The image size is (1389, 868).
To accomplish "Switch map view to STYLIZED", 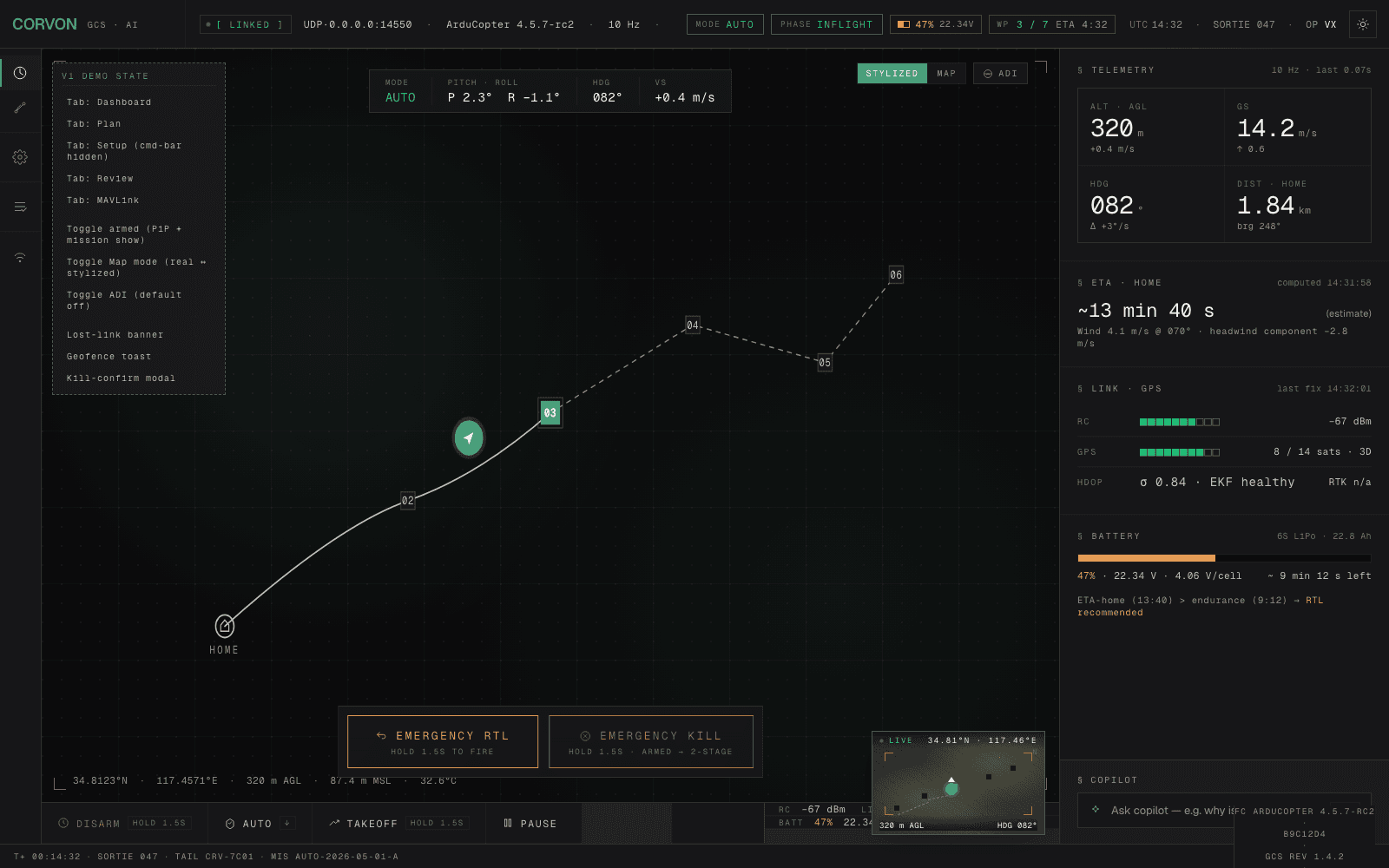I will pyautogui.click(x=892, y=74).
